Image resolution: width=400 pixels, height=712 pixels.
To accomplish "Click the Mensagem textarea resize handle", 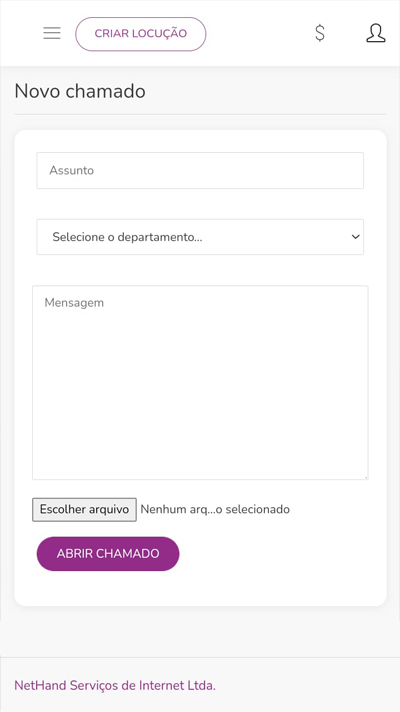I will pos(365,477).
